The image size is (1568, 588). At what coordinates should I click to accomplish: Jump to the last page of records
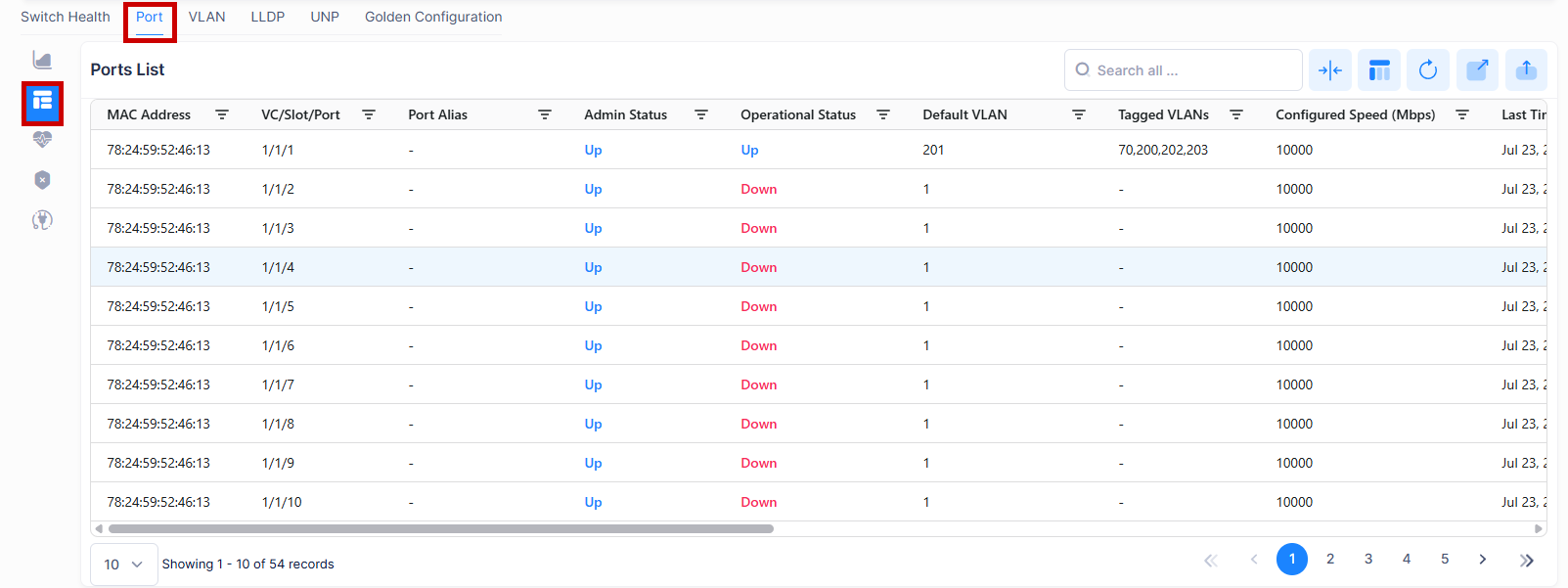coord(1526,560)
